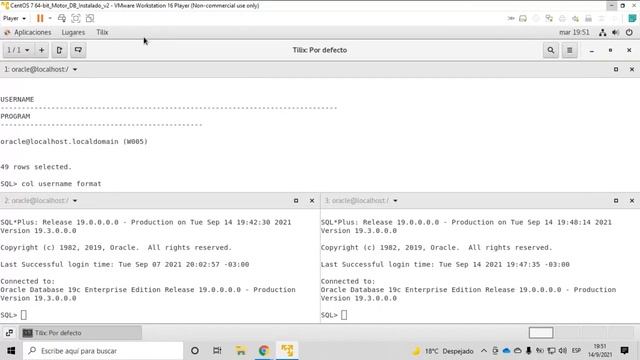Enter VMware full screen mode
Viewport: 640px width, 360px height.
click(x=76, y=18)
